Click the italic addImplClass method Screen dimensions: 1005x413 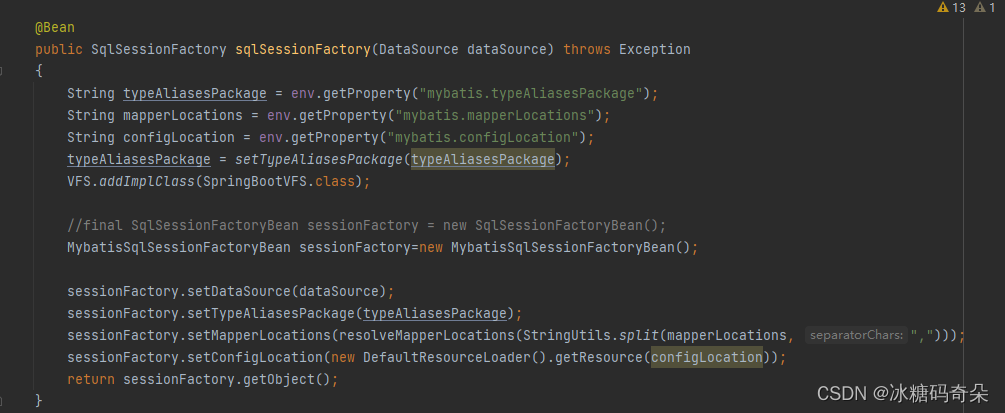click(x=147, y=181)
